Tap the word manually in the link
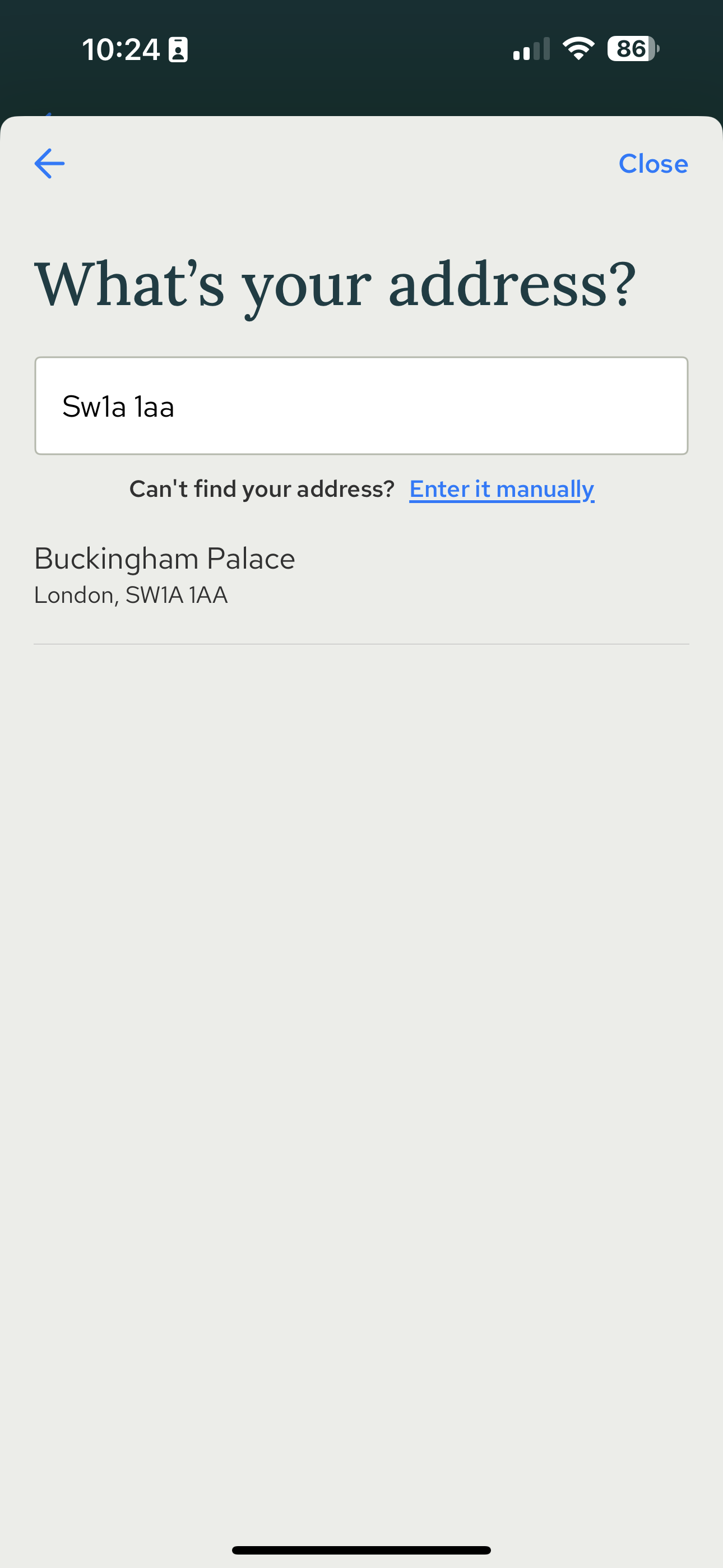723x1568 pixels. [545, 489]
